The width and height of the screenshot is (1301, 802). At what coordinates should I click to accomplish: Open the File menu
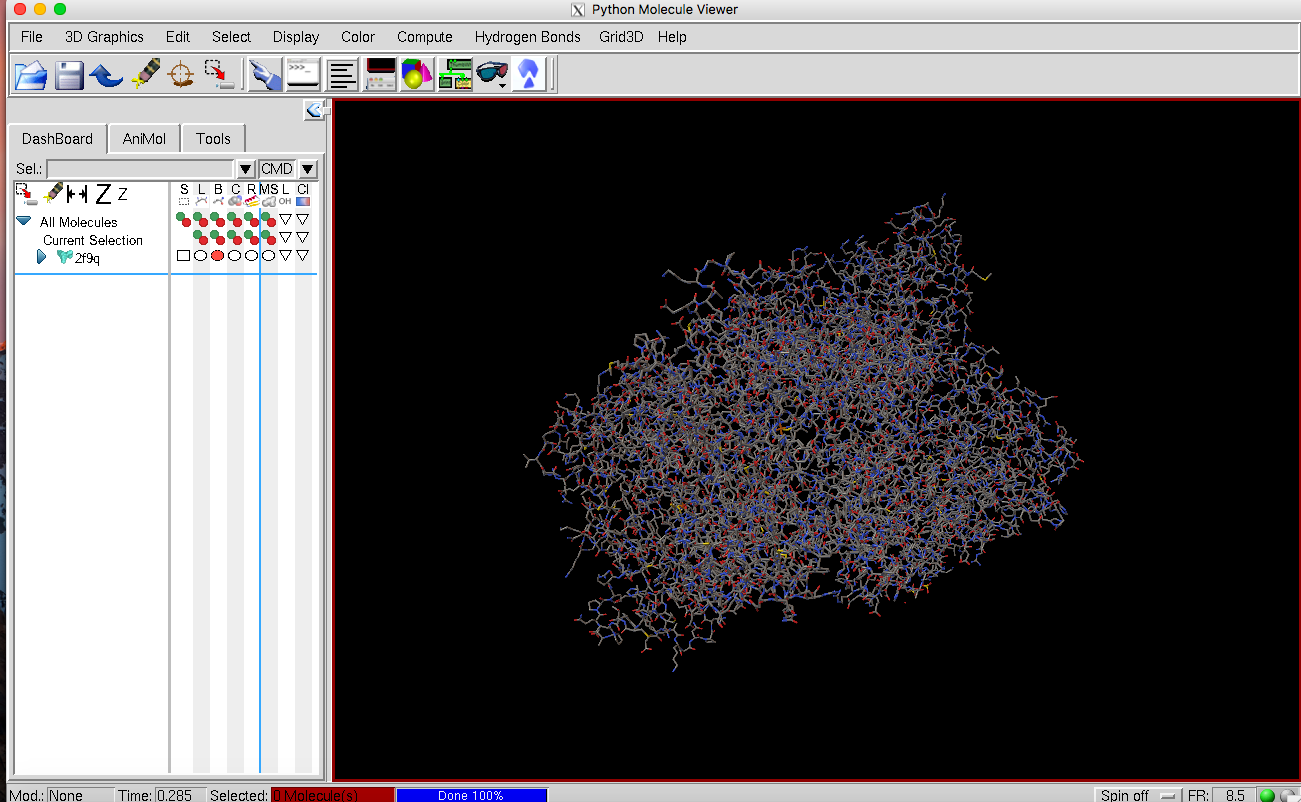[x=32, y=37]
